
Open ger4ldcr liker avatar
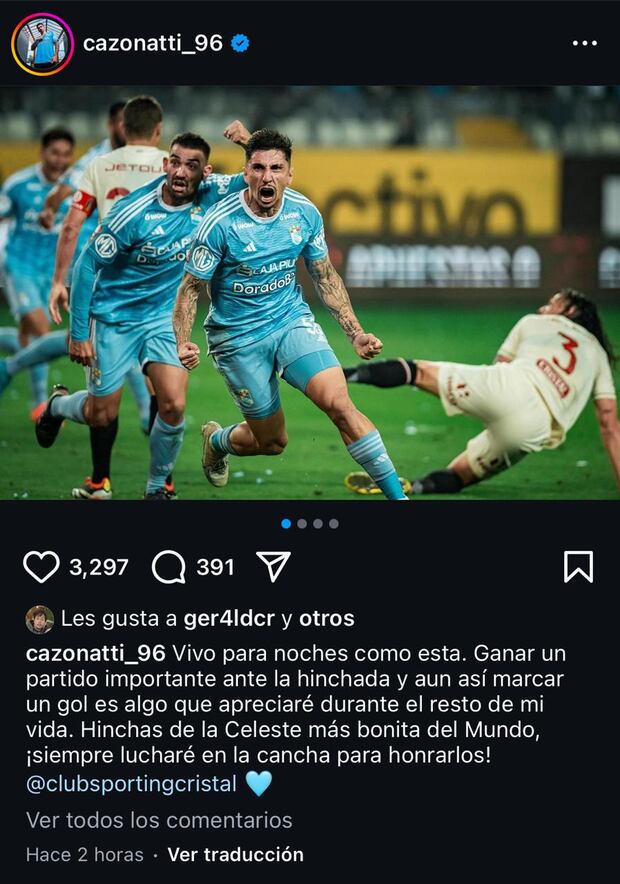(x=39, y=620)
